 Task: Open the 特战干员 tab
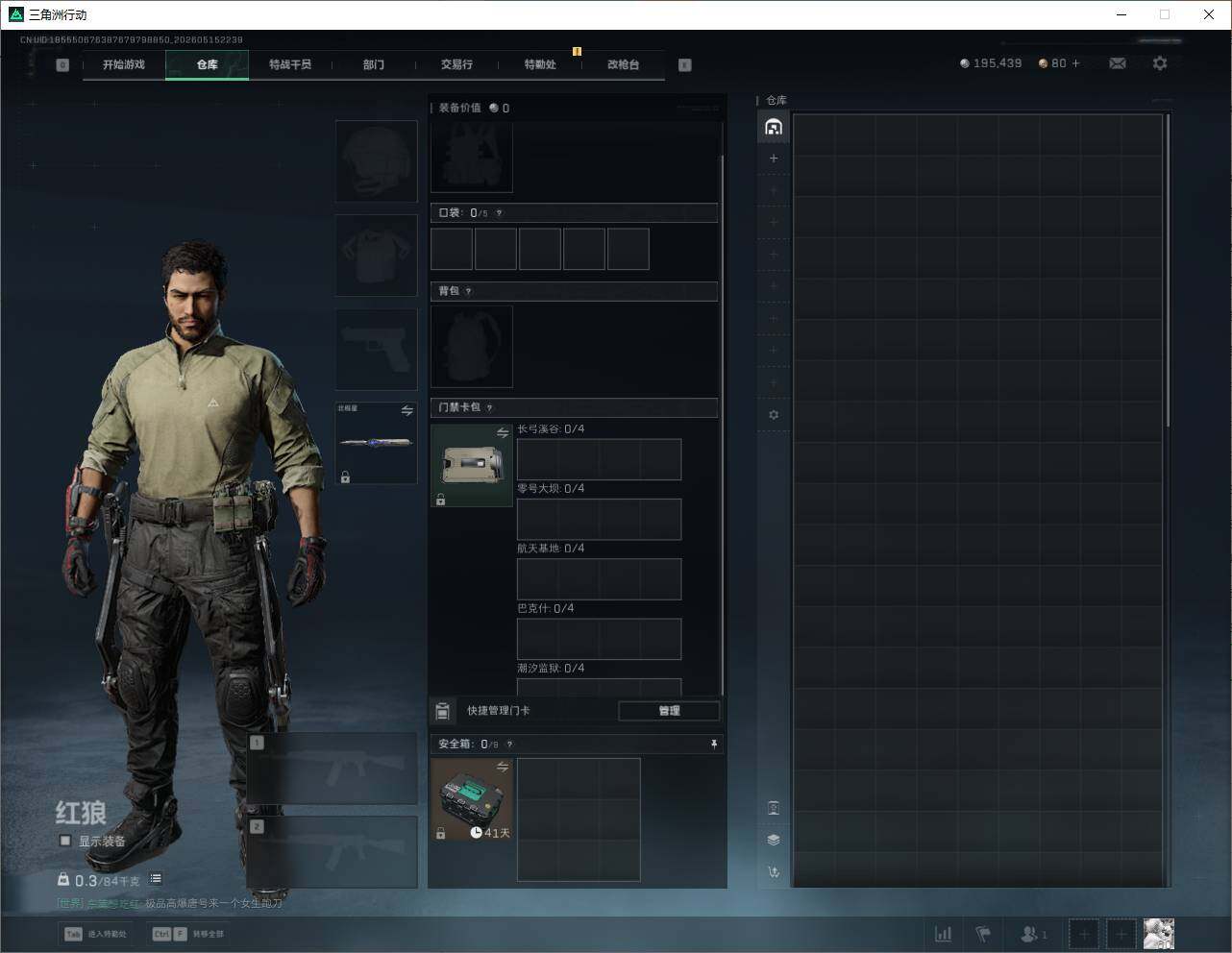[290, 64]
